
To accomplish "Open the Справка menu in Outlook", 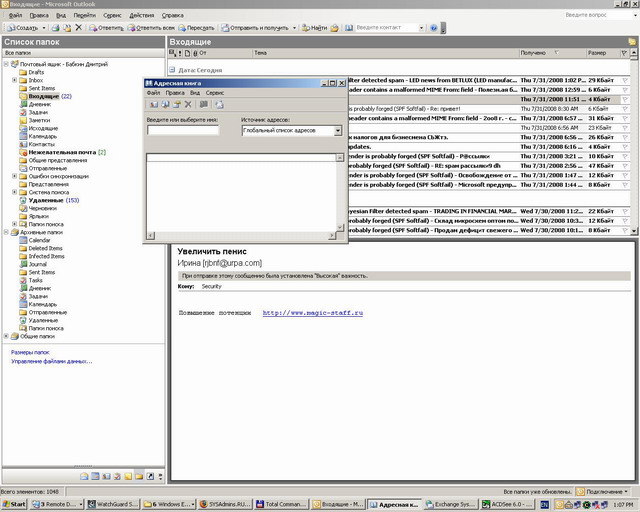I will (x=173, y=15).
